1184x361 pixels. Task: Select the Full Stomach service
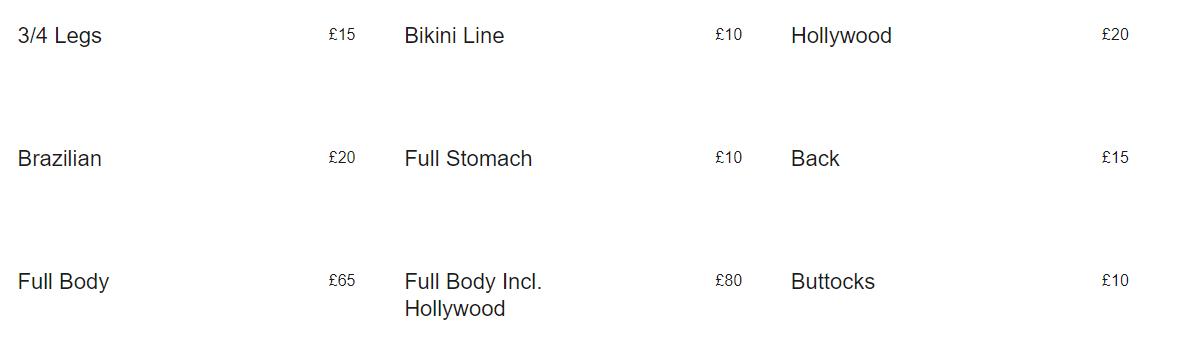(x=468, y=159)
